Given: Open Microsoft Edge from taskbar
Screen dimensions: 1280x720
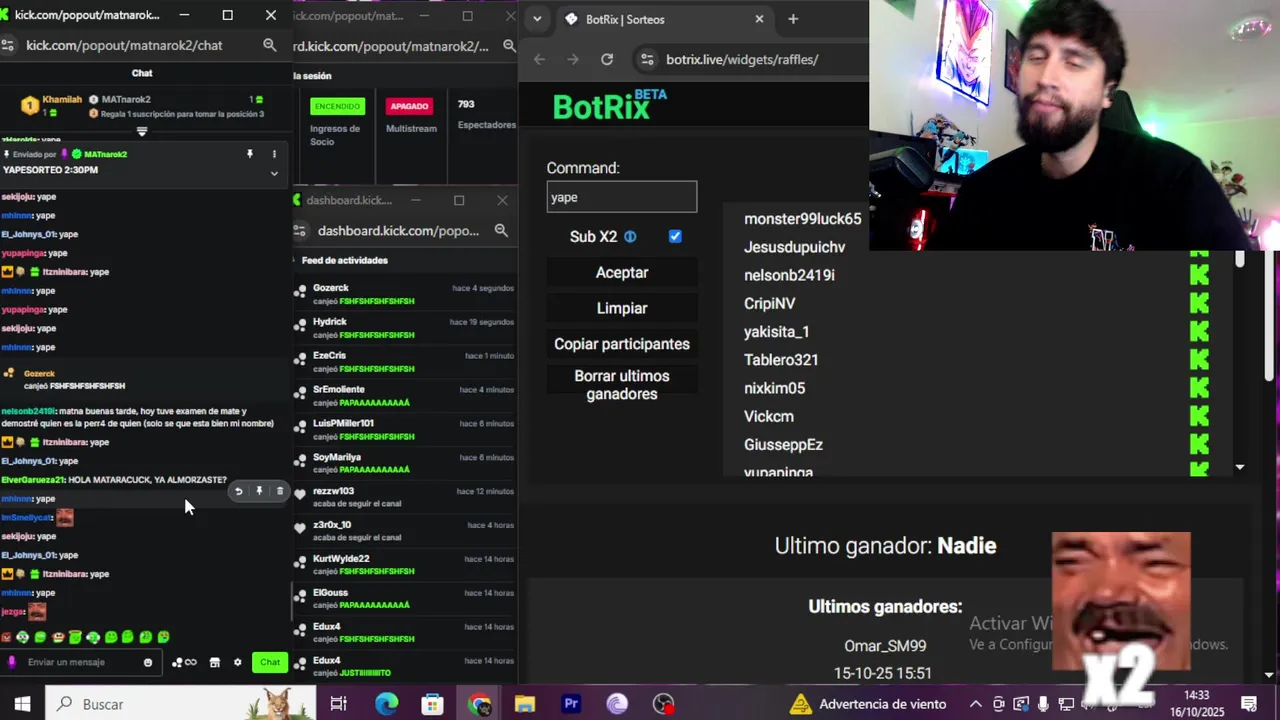Looking at the screenshot, I should pos(386,704).
